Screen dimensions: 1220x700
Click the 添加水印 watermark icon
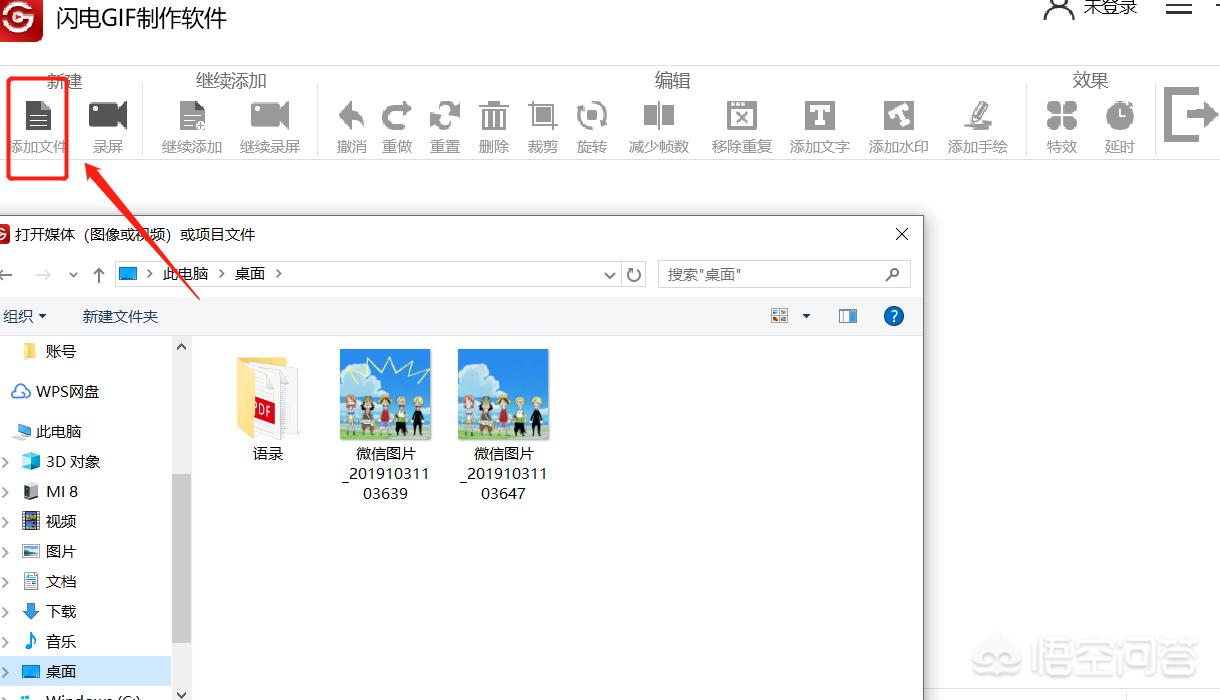898,117
